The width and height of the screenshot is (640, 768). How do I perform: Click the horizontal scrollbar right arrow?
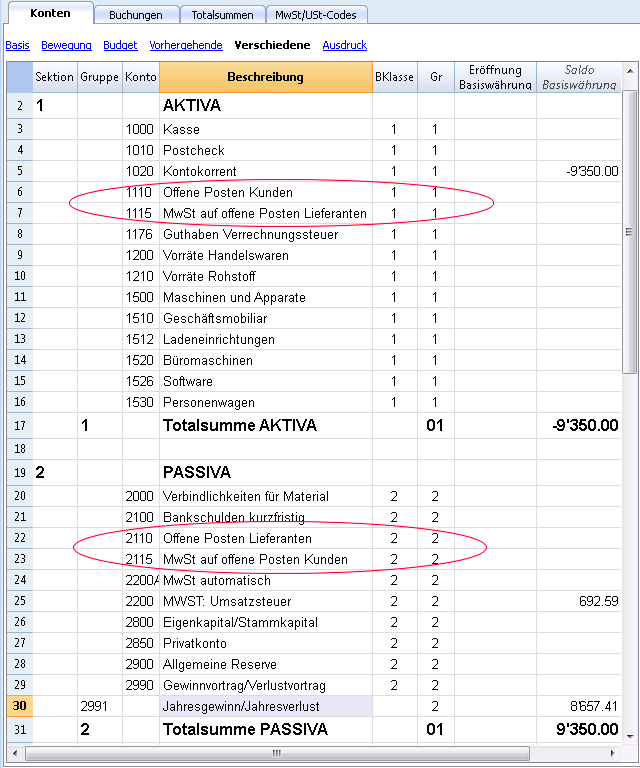click(x=612, y=753)
